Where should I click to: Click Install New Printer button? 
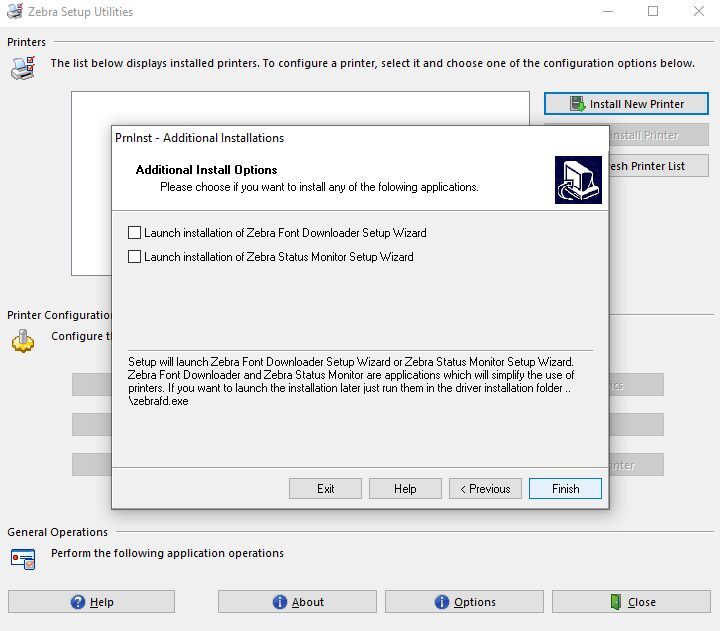click(x=626, y=104)
